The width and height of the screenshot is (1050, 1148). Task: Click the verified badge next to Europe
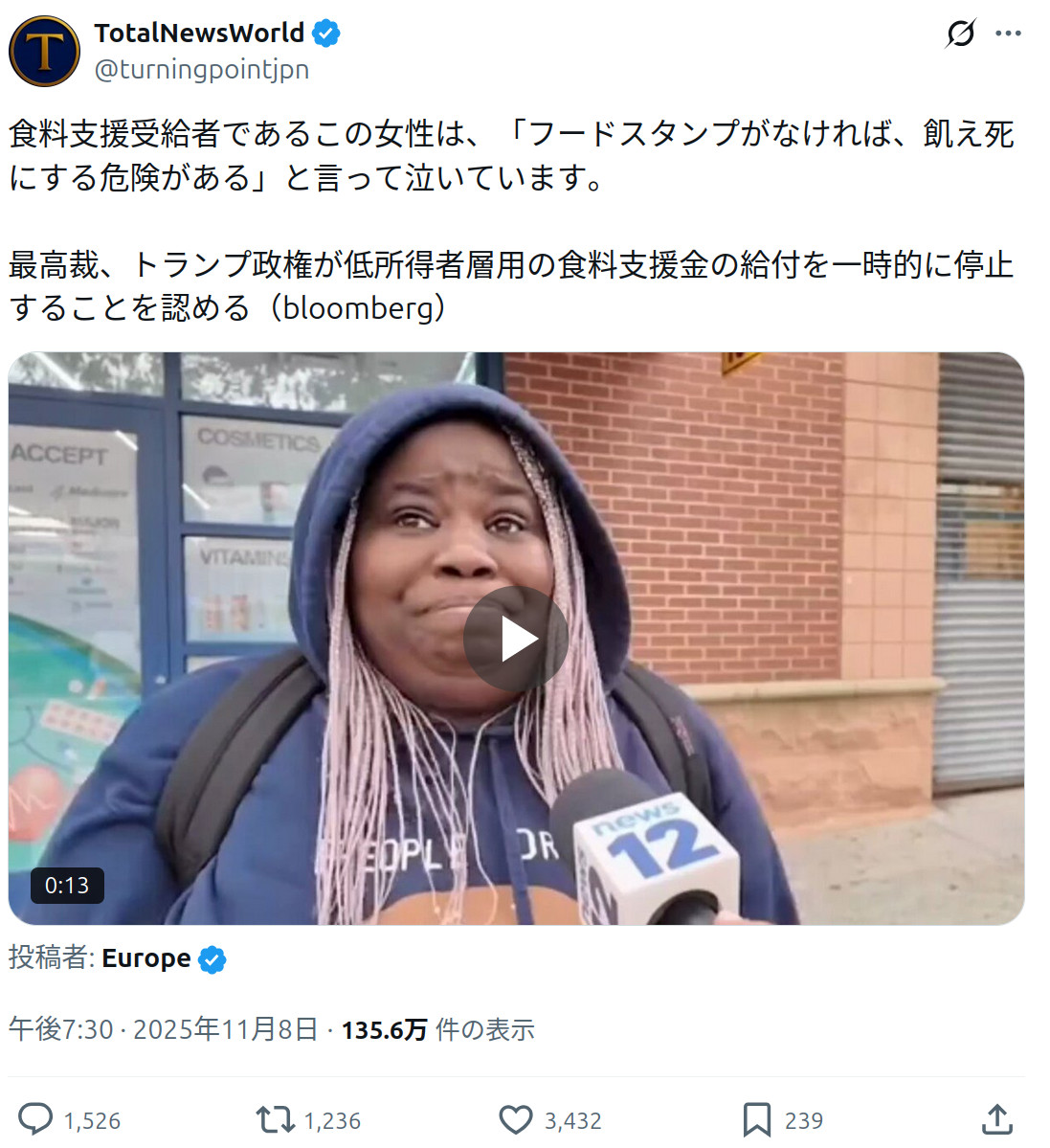pos(212,959)
